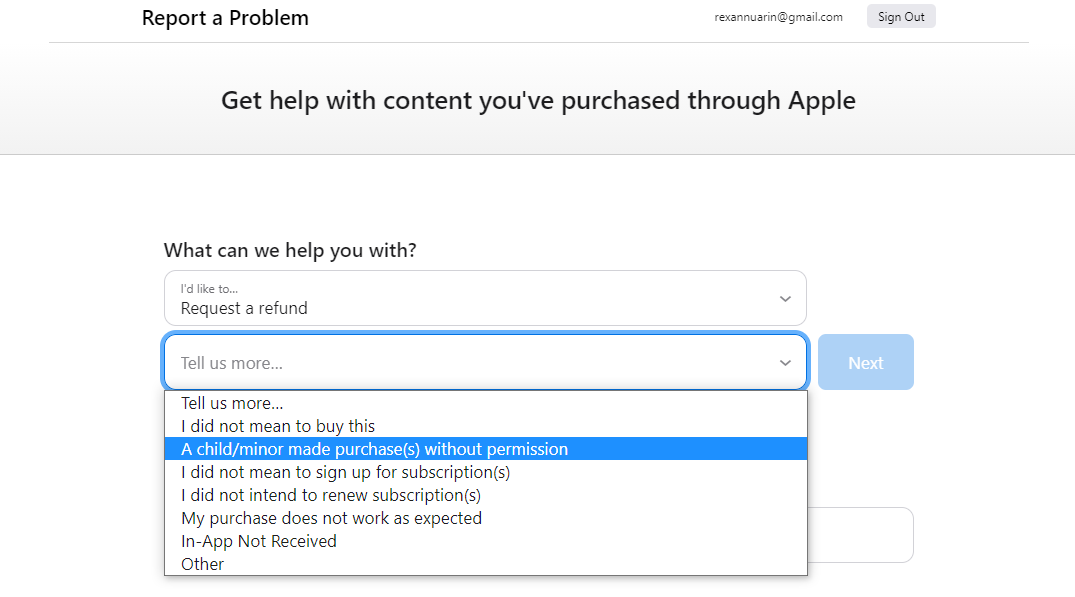Click the 'What can we help you with?' label

click(290, 250)
